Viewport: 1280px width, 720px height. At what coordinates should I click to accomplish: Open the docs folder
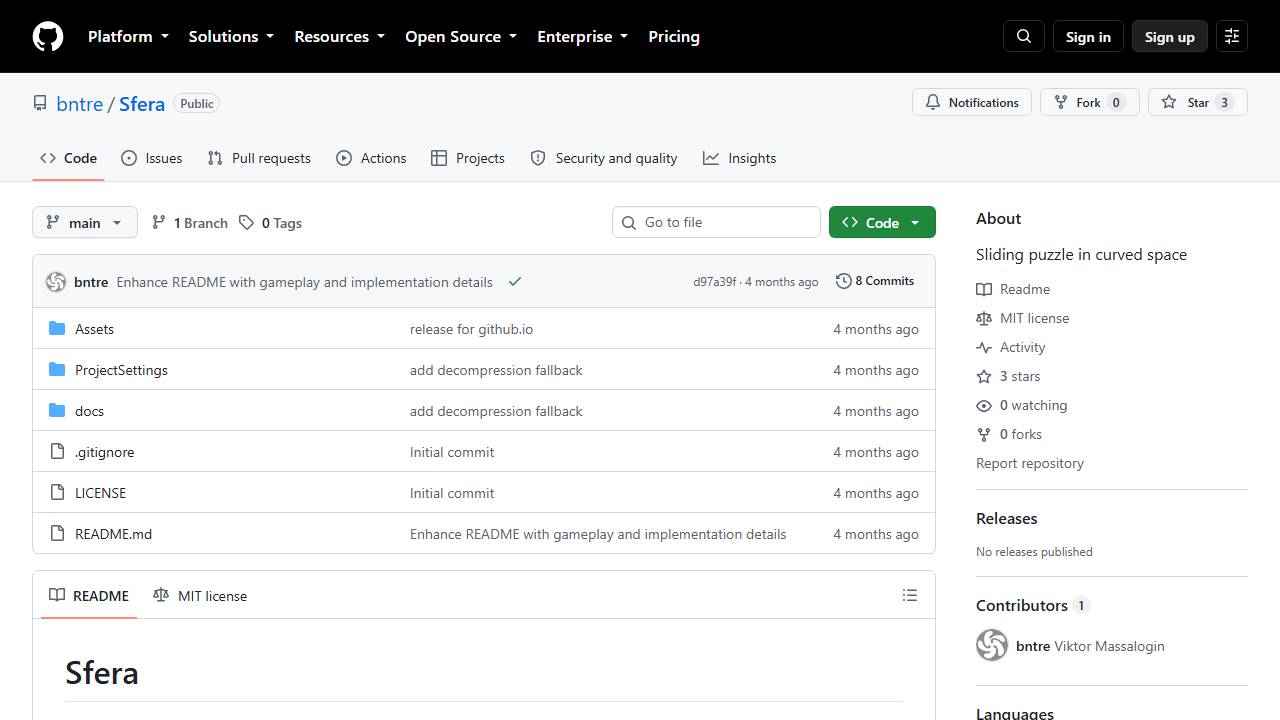(x=89, y=411)
